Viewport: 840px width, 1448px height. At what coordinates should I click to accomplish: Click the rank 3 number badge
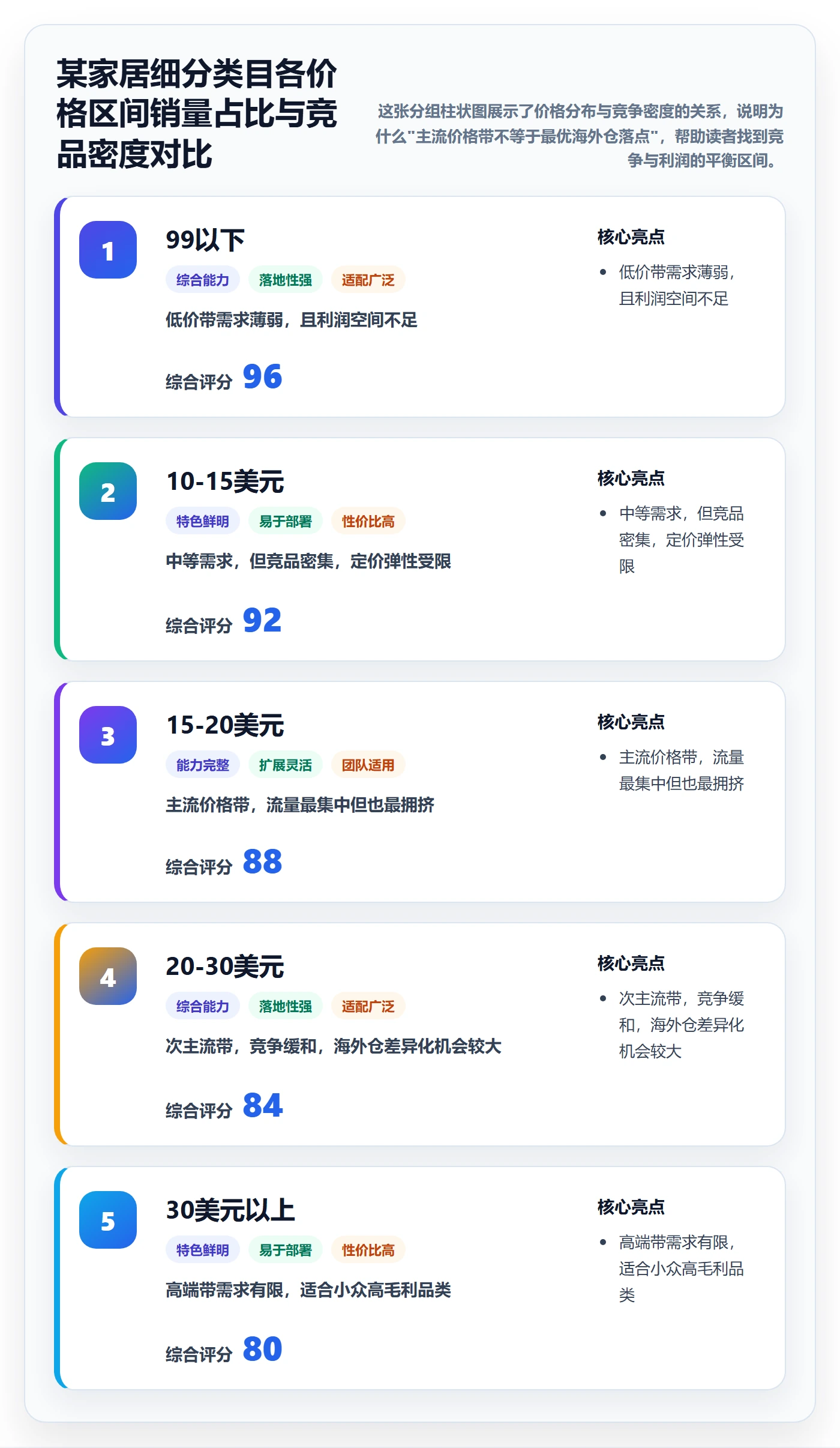pyautogui.click(x=108, y=735)
